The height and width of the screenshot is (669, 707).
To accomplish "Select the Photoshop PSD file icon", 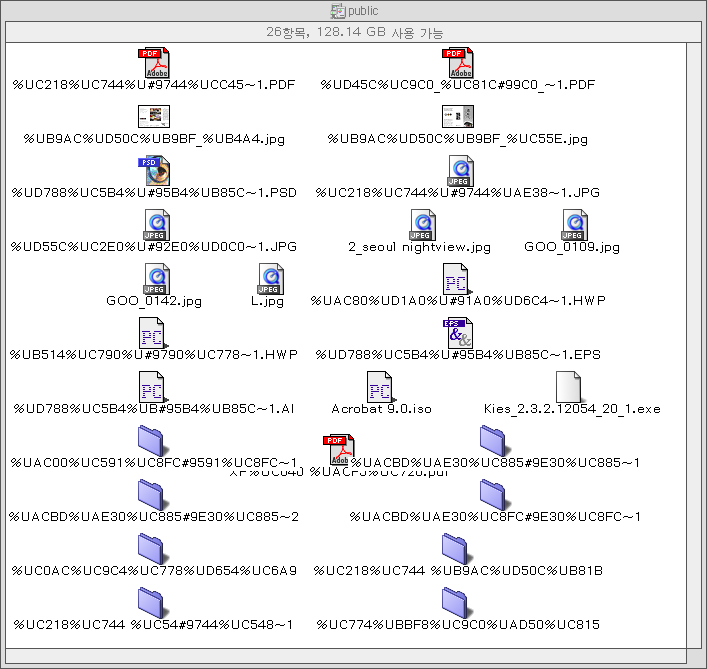I will [153, 172].
